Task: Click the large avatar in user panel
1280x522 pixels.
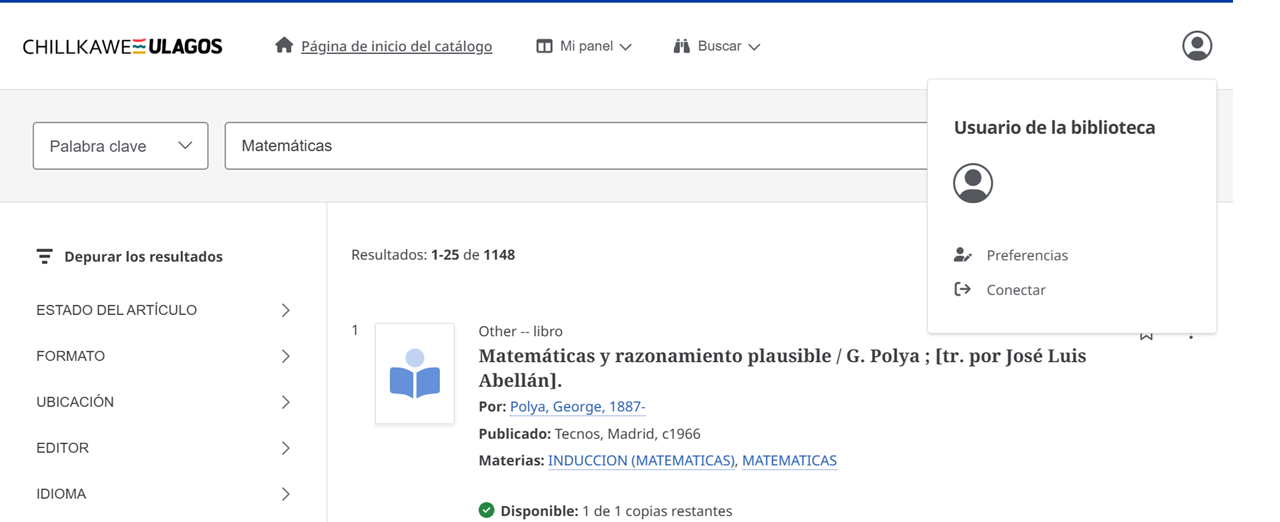Action: [x=972, y=184]
